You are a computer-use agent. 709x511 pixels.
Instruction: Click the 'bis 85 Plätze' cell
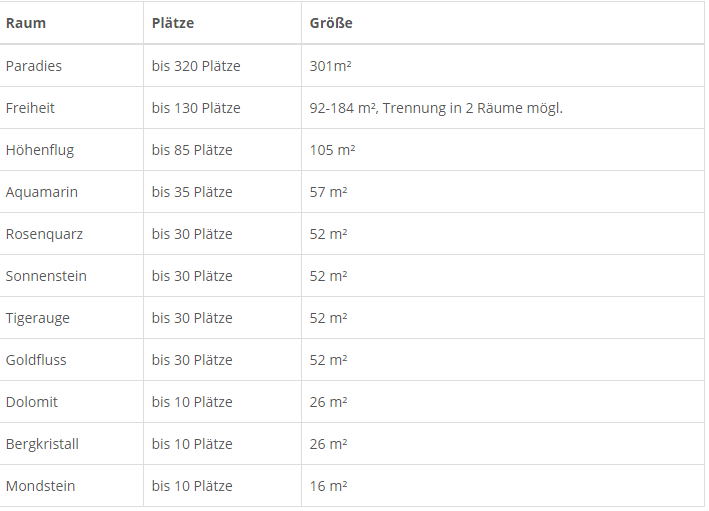[192, 150]
